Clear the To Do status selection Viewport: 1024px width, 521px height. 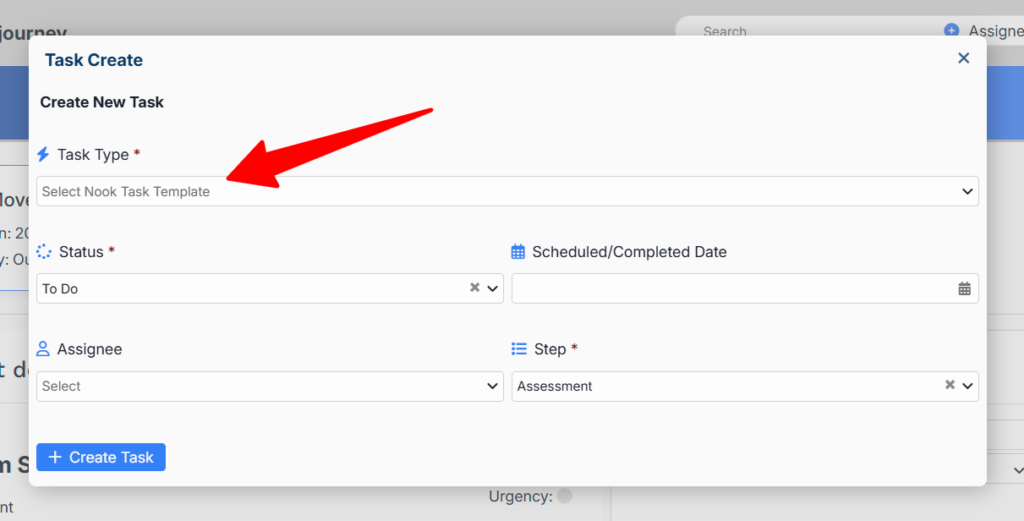(475, 288)
